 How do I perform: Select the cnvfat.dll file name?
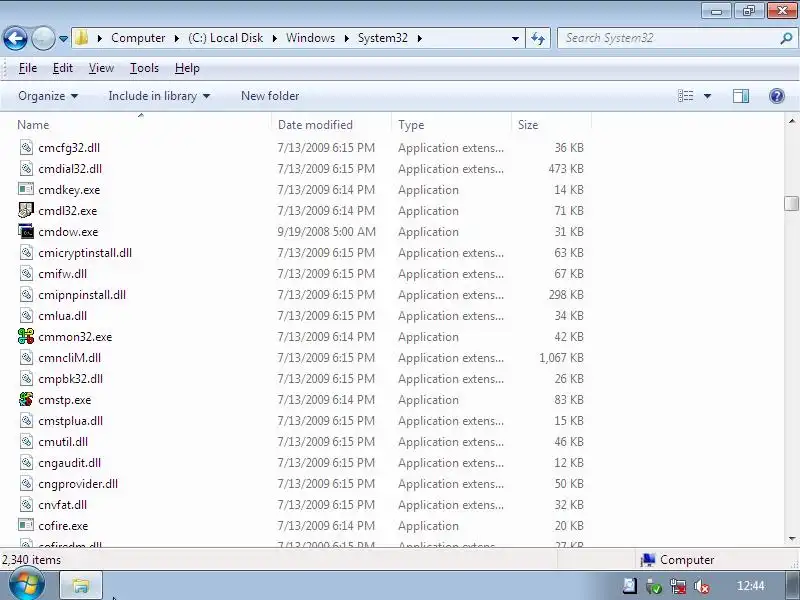coord(62,505)
